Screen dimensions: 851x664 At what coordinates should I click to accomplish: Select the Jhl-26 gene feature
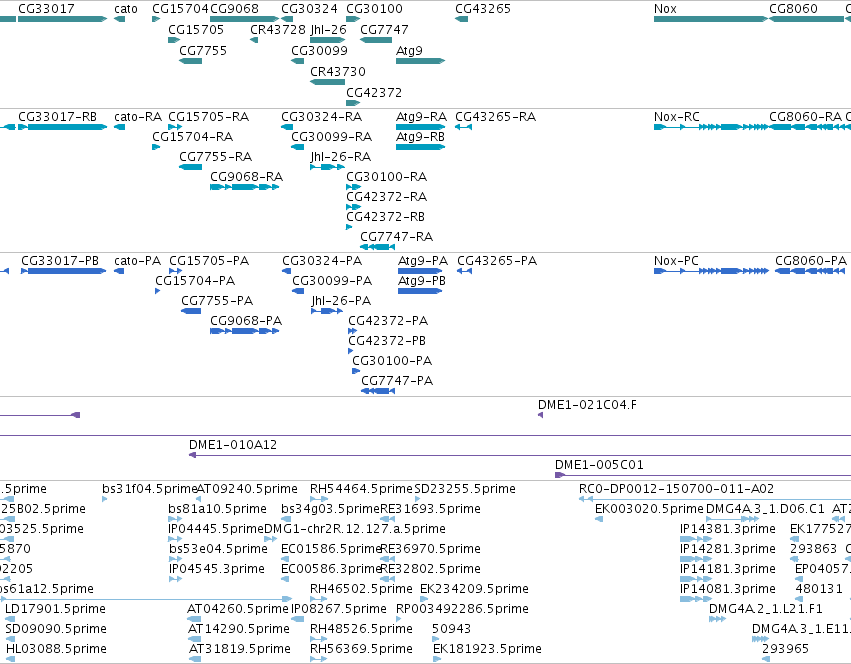pos(328,40)
